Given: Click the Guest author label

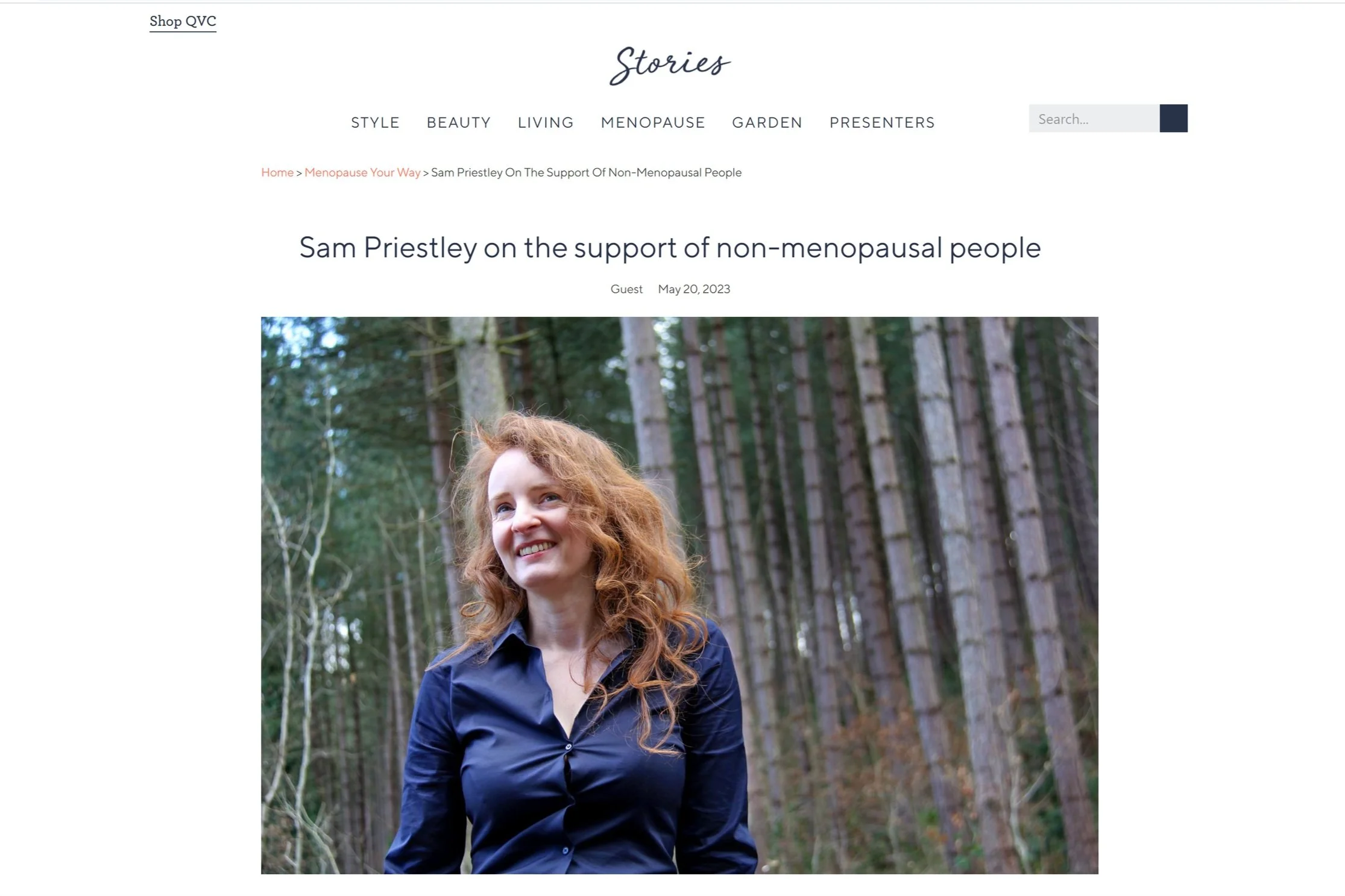Looking at the screenshot, I should pos(626,289).
